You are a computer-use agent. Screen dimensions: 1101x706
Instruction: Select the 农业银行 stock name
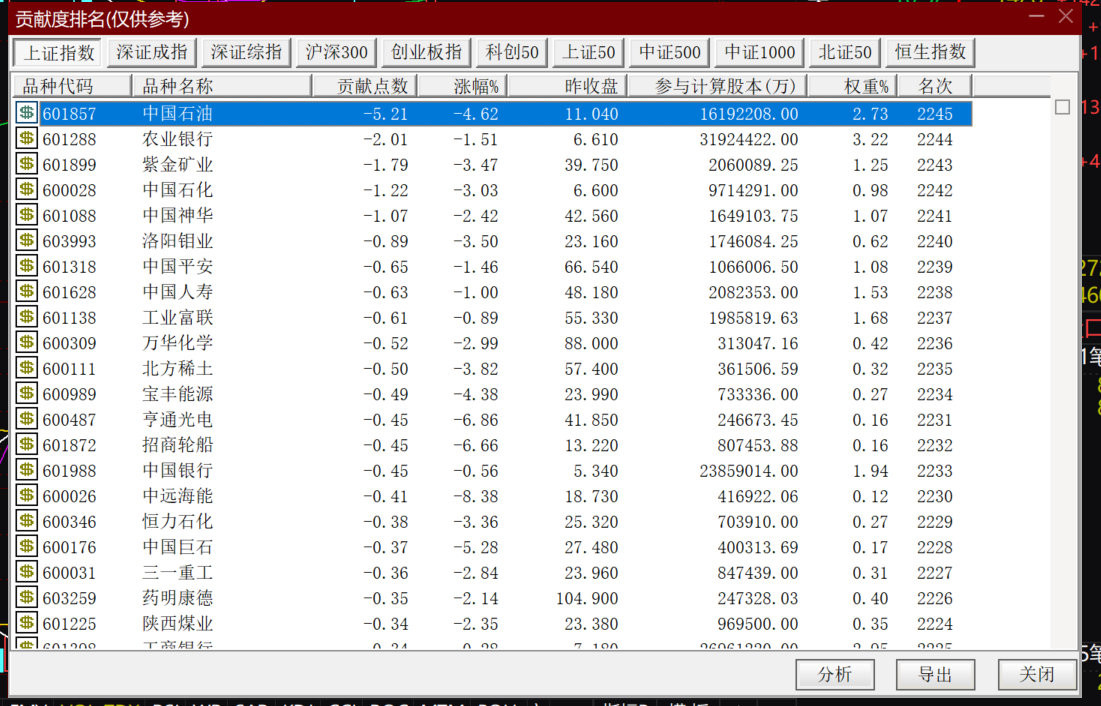point(178,139)
